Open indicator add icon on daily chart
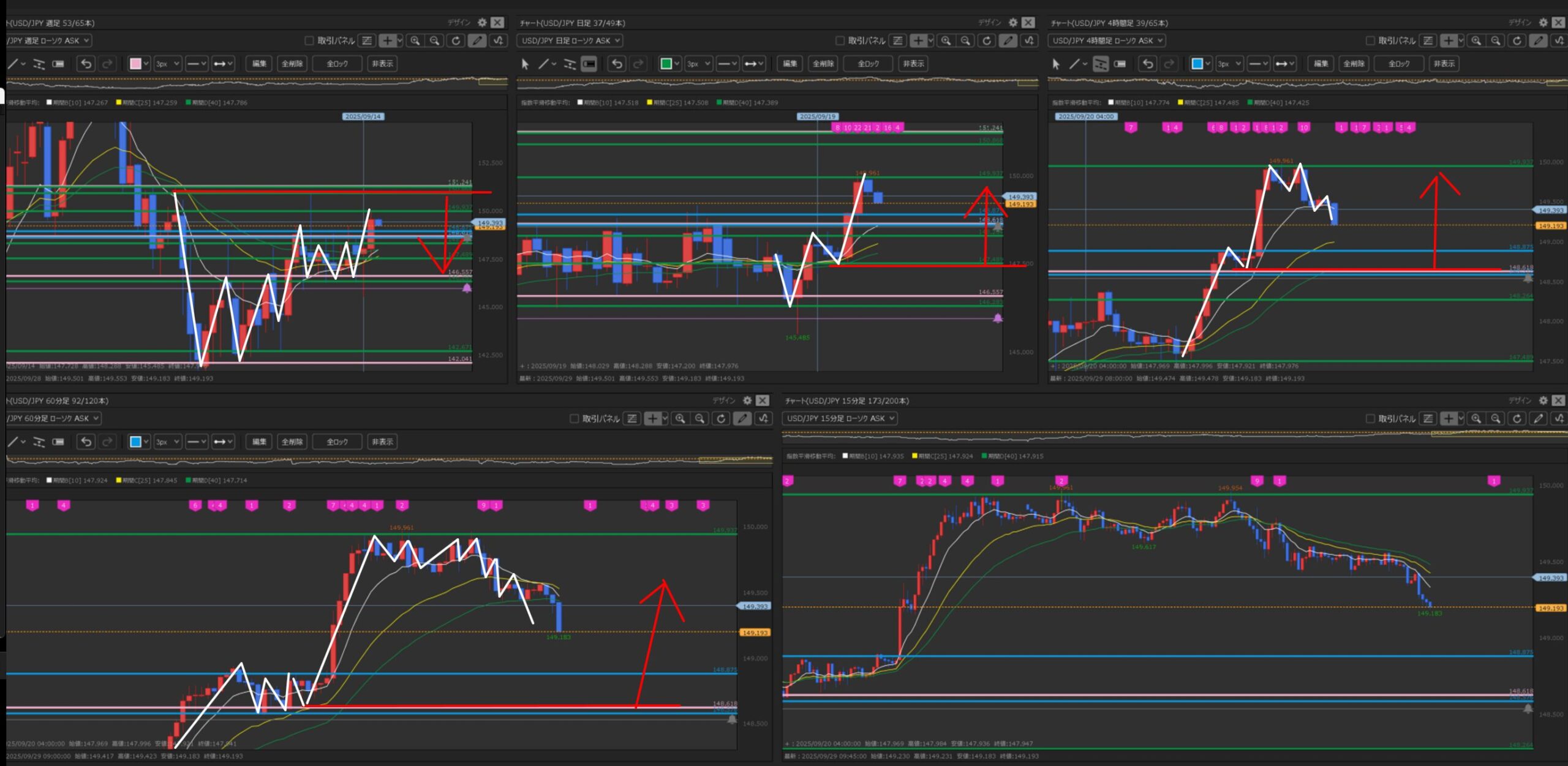The width and height of the screenshot is (1568, 766). coord(1030,40)
